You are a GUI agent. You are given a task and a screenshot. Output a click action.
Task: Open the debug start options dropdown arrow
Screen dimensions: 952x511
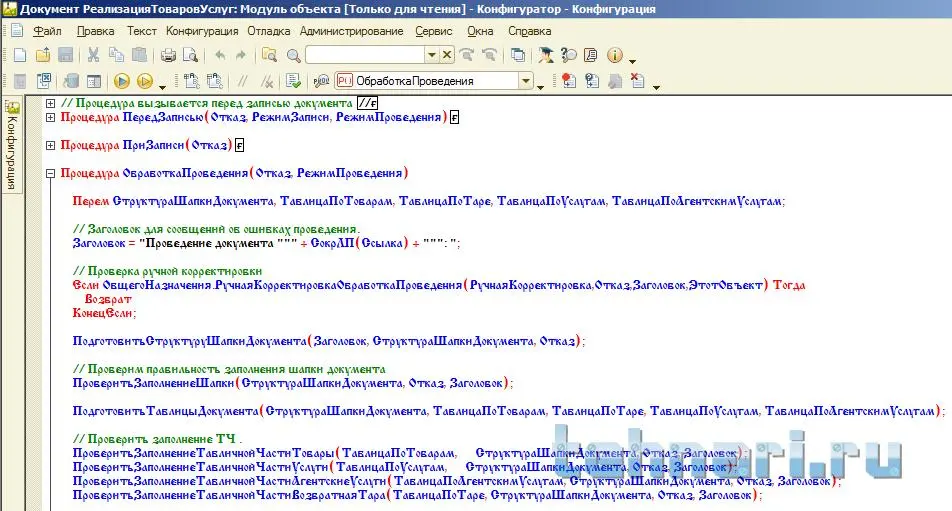tap(162, 85)
